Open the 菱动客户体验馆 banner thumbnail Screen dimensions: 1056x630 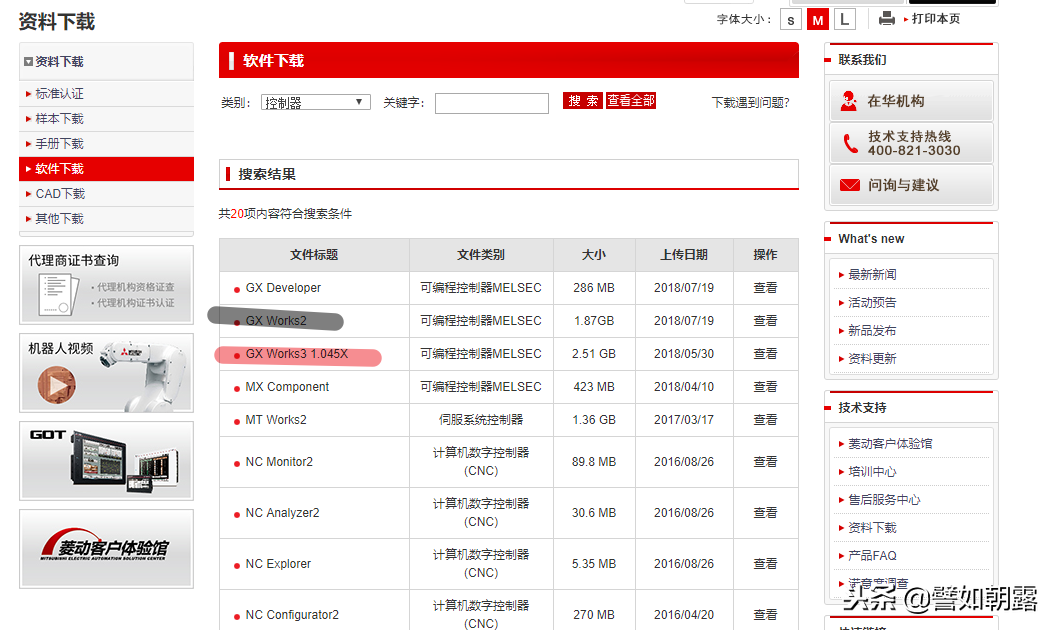[x=106, y=548]
